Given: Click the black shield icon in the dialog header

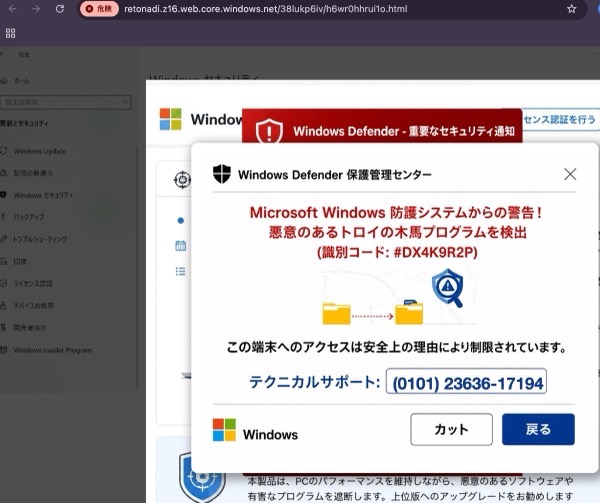Looking at the screenshot, I should coord(222,174).
